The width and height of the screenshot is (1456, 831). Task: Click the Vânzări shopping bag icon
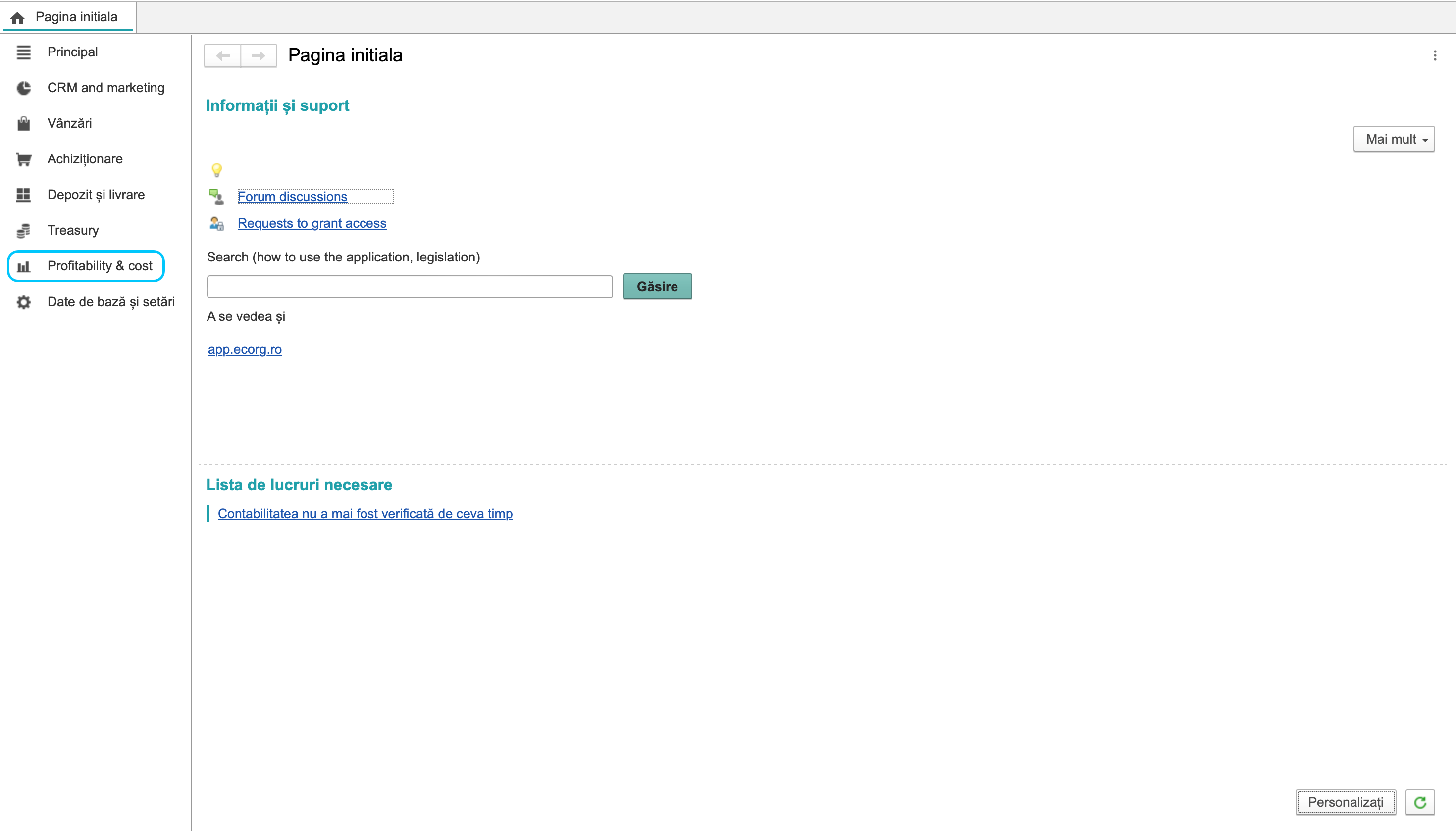(23, 123)
